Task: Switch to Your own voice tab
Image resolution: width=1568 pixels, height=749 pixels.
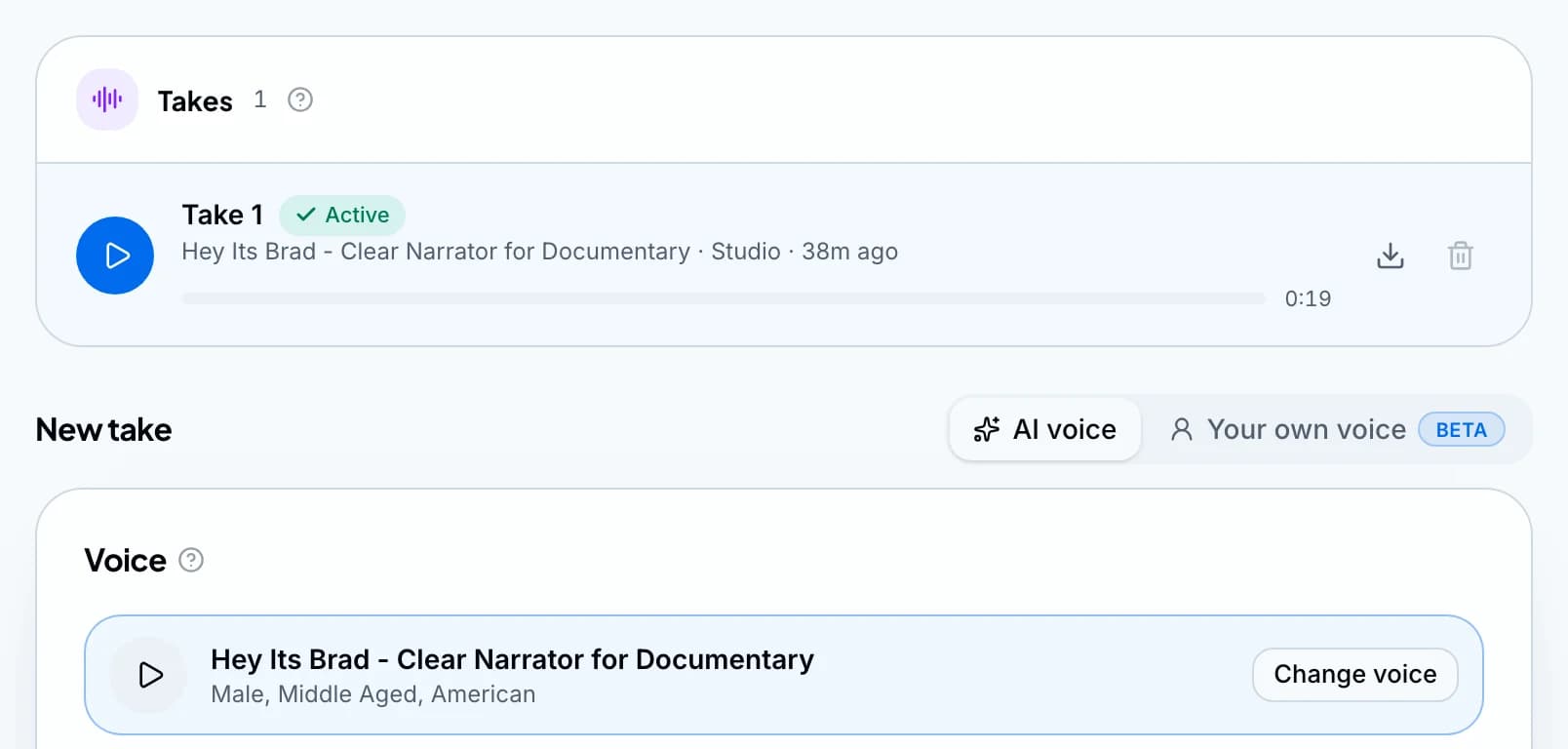Action: 1337,429
